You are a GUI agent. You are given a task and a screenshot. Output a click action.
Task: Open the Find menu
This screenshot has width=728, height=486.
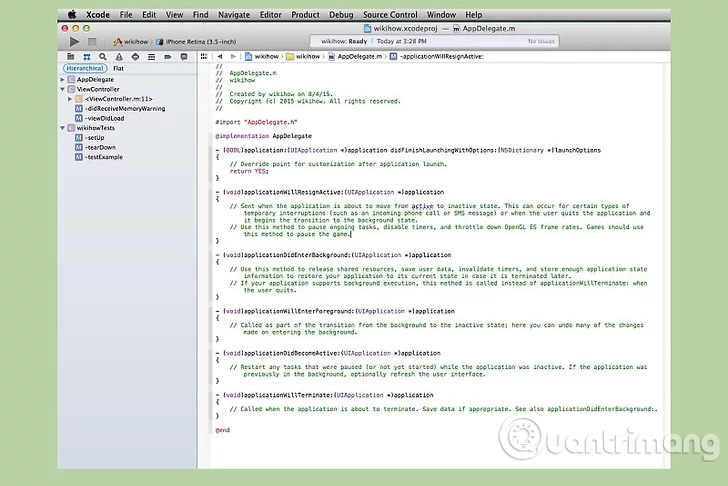point(201,15)
